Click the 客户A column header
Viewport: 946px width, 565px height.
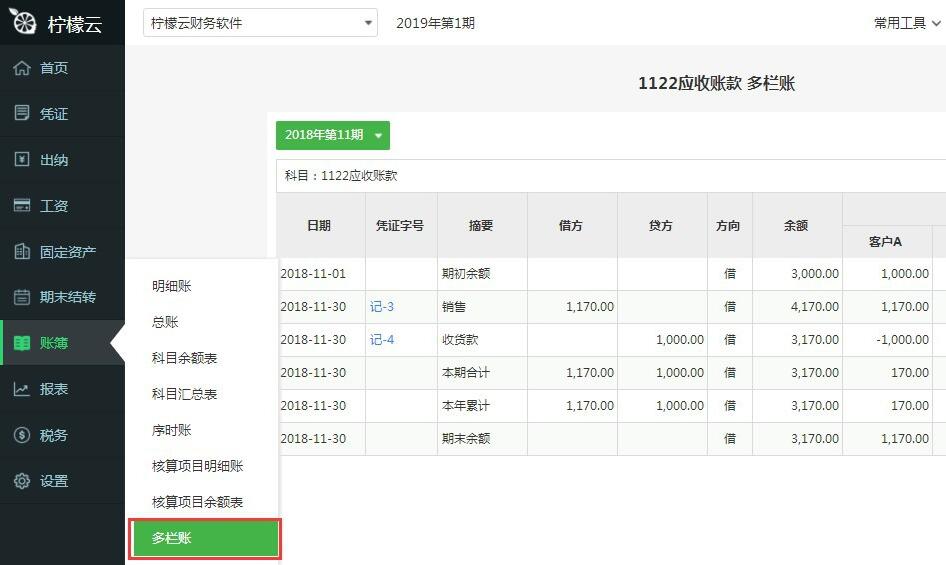click(887, 241)
